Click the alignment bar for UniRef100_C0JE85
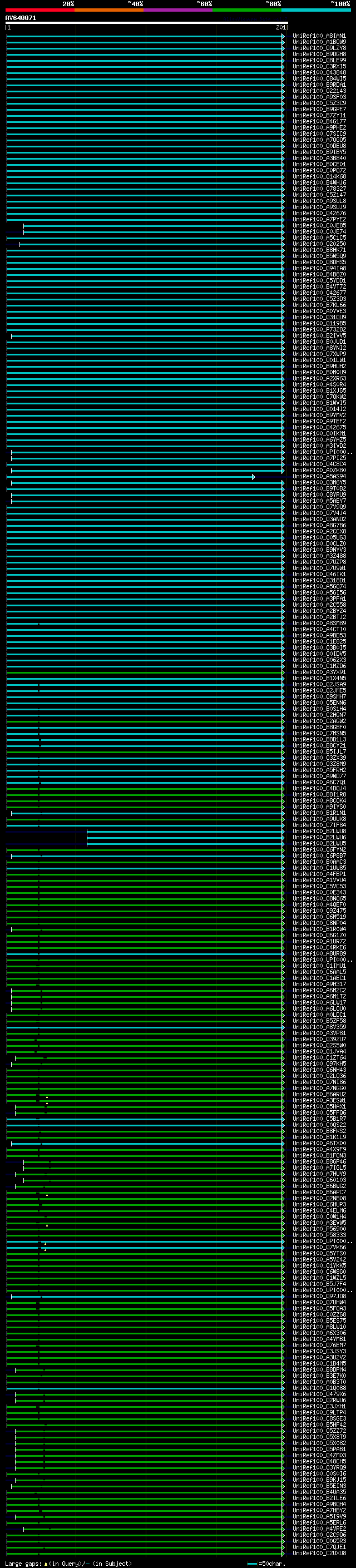356x1568 pixels. click(x=154, y=226)
